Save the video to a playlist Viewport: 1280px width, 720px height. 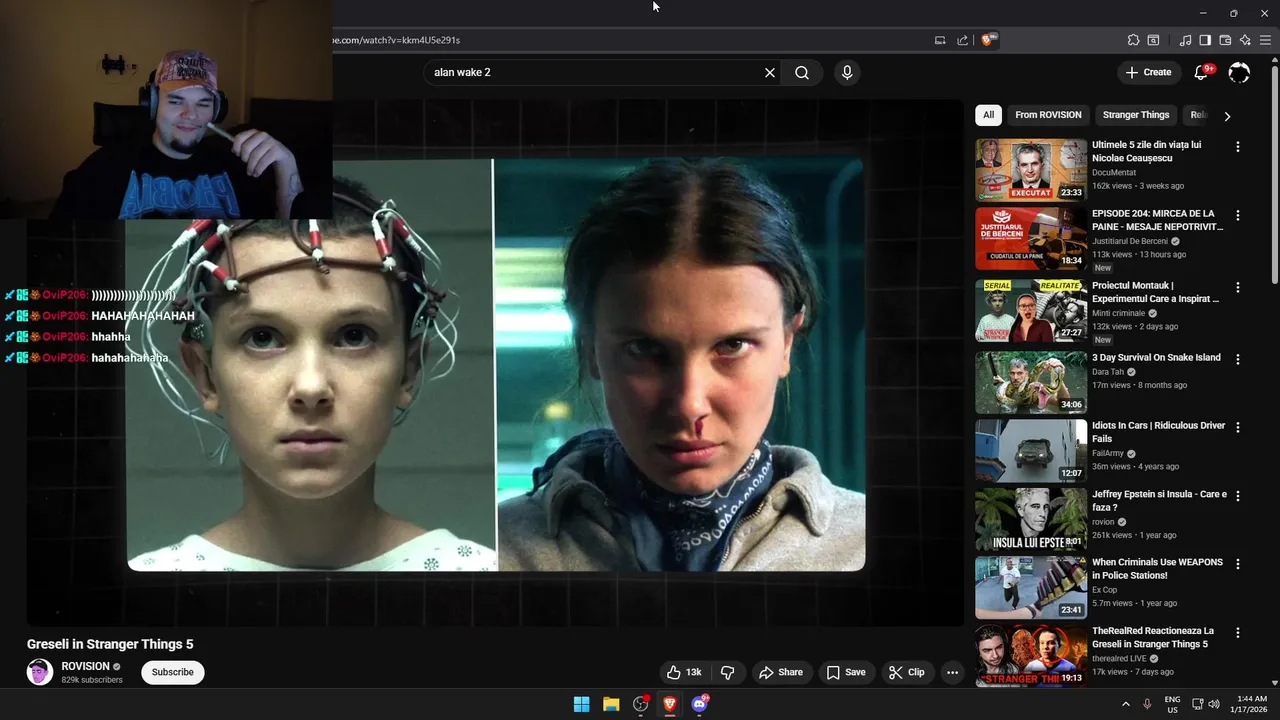pyautogui.click(x=846, y=672)
